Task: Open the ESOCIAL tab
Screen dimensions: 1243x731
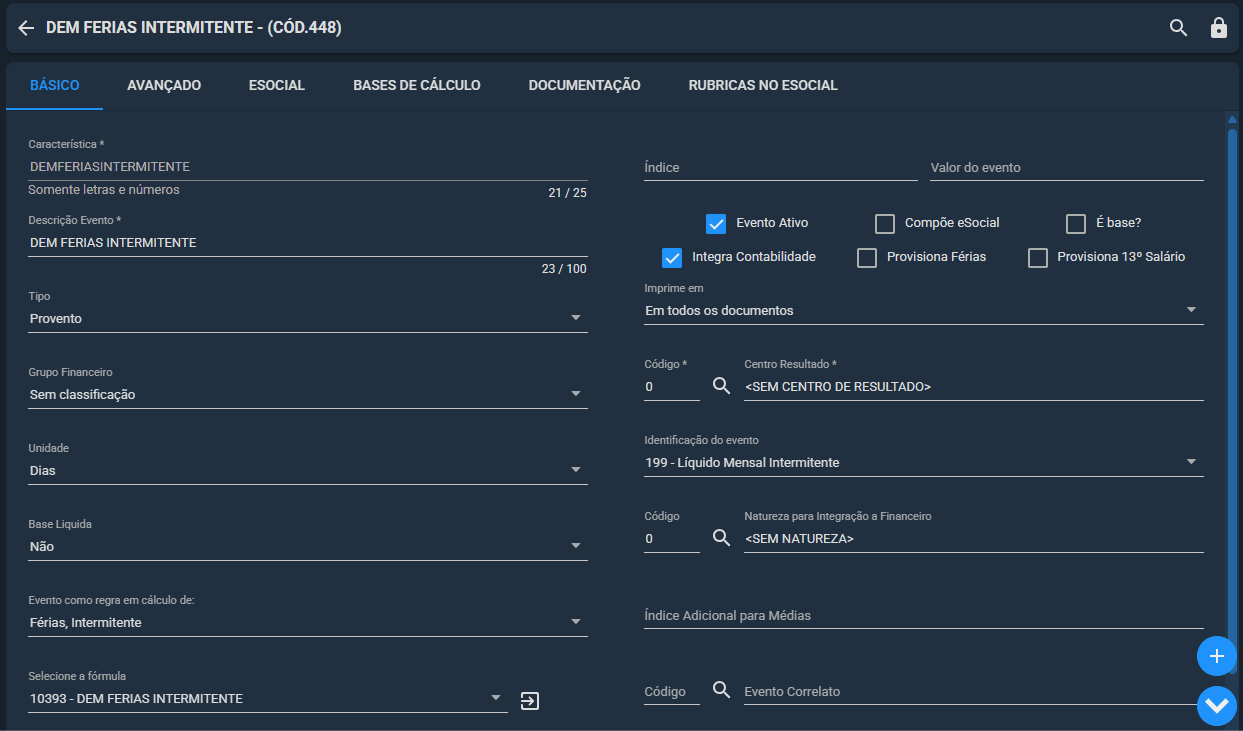Action: point(277,85)
